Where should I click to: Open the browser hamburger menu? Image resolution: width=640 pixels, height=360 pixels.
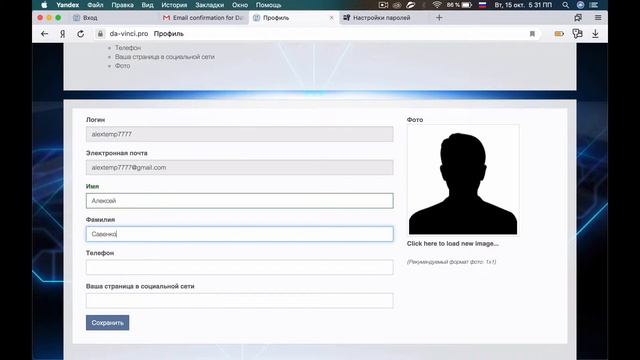598,18
